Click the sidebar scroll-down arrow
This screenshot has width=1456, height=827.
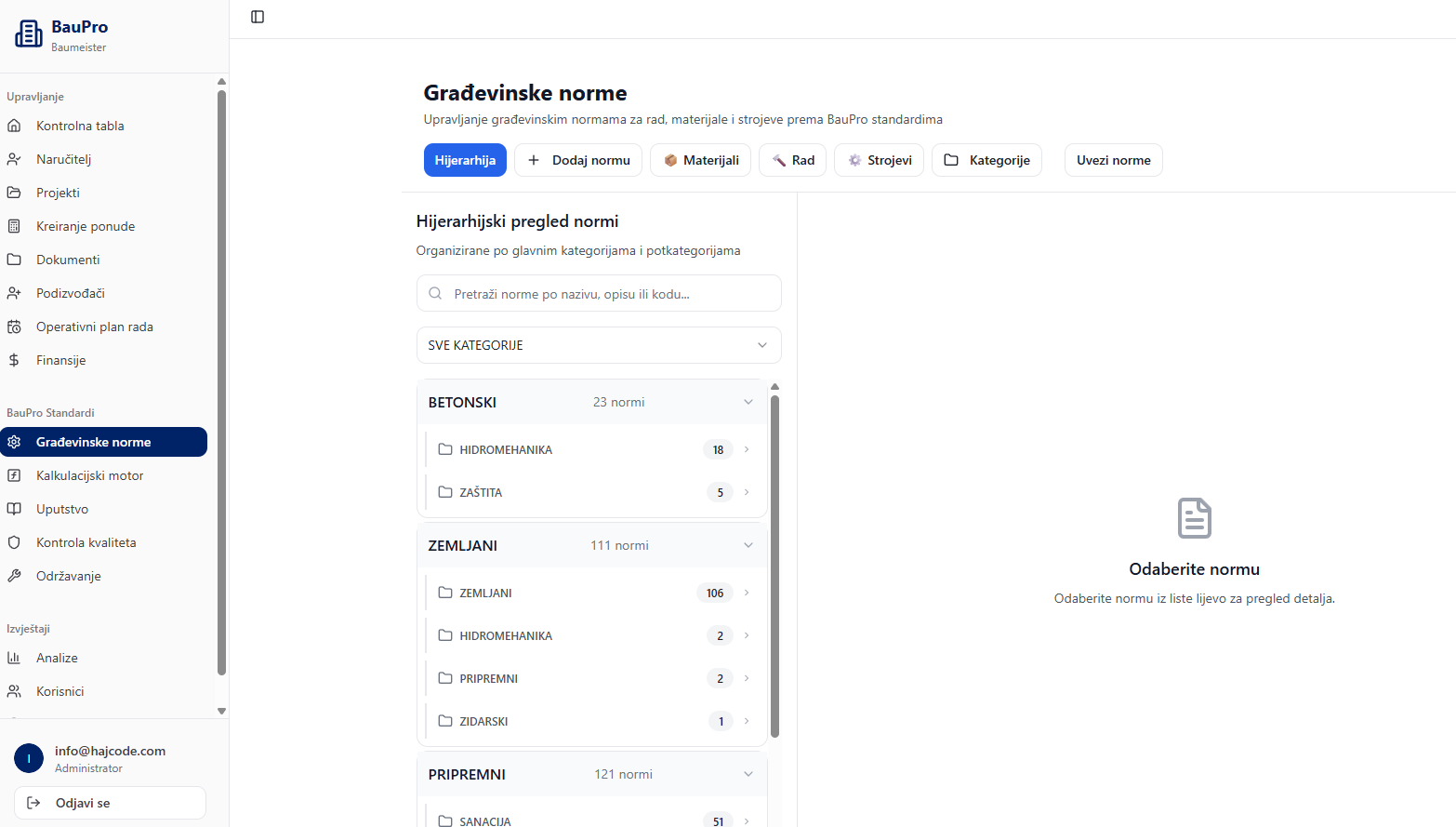point(221,711)
